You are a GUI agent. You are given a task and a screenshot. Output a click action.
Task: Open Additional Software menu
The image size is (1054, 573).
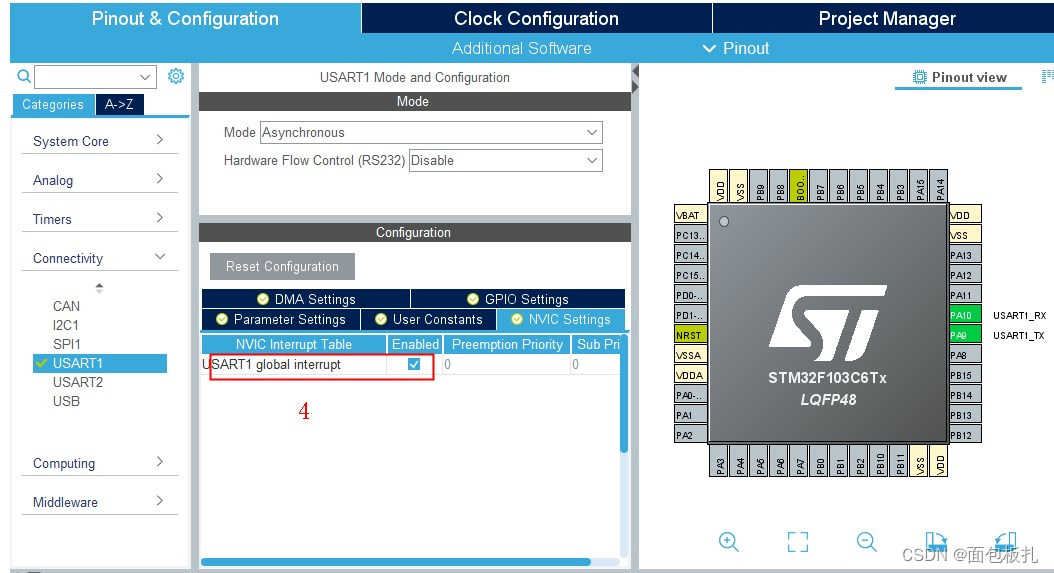coord(522,48)
